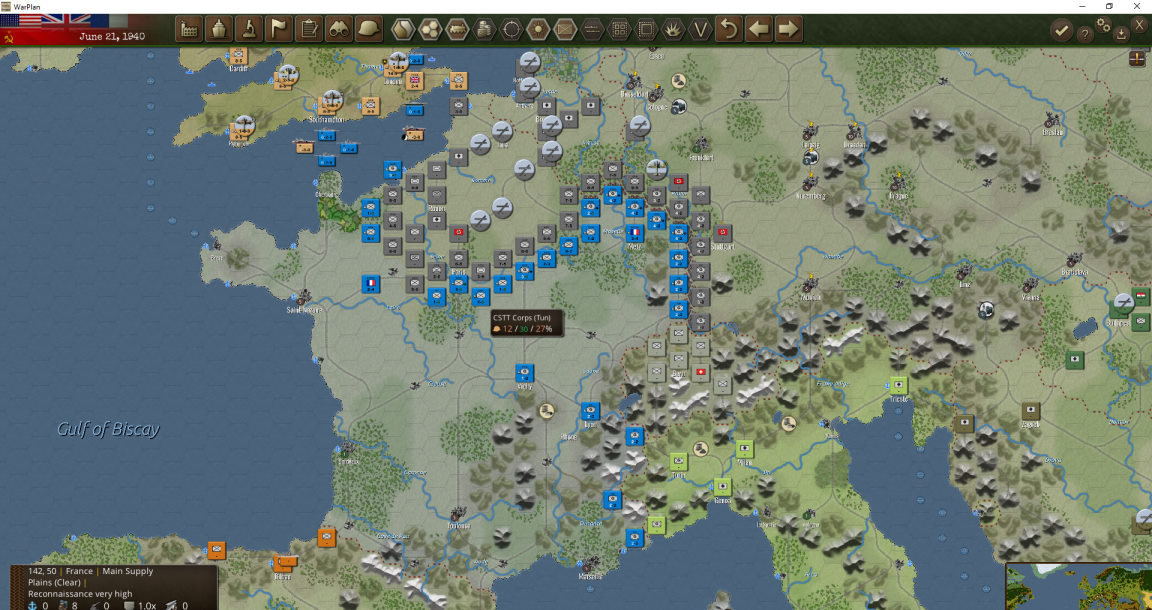Open the helmet units icon
1152x610 pixels.
click(x=369, y=29)
